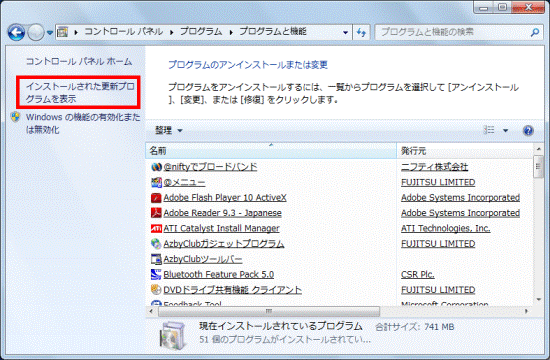Click the vertical scrollbar thumb
550x360 pixels.
click(x=538, y=167)
